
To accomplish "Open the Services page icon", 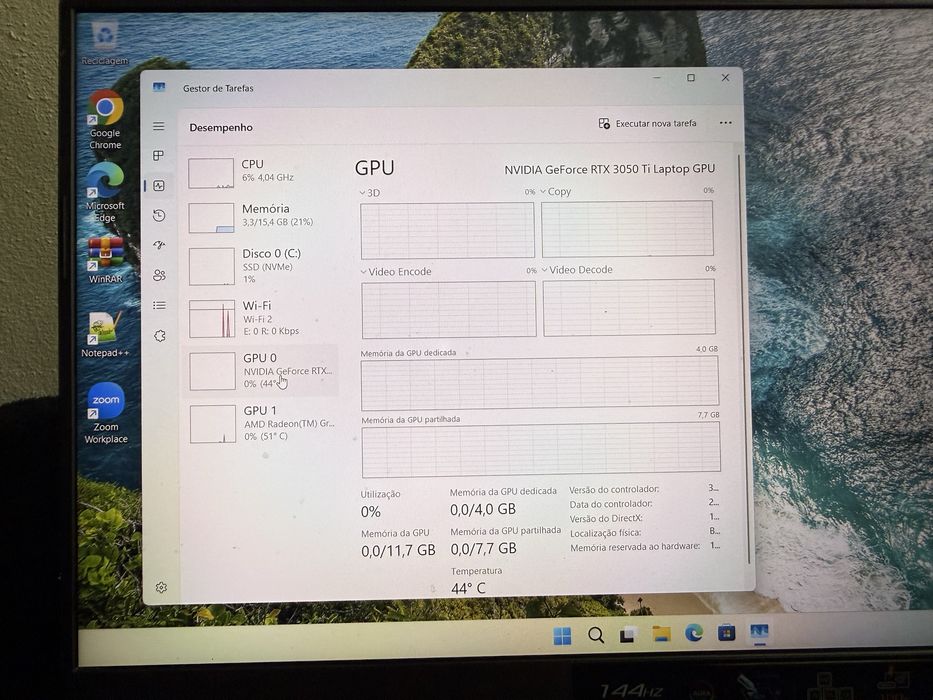I will coord(159,336).
